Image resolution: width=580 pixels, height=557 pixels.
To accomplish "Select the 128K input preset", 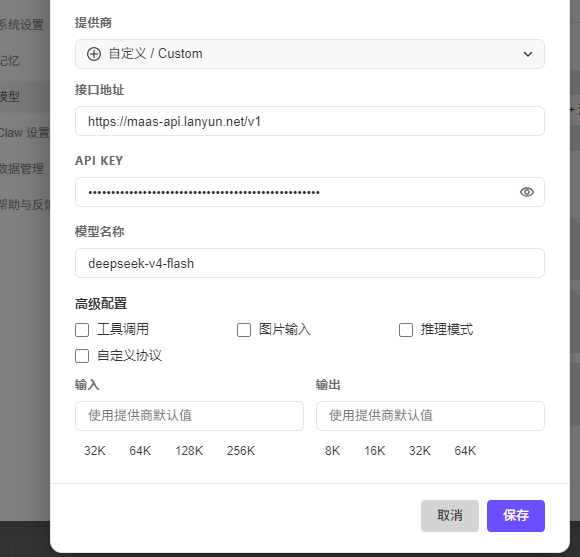I will 189,451.
